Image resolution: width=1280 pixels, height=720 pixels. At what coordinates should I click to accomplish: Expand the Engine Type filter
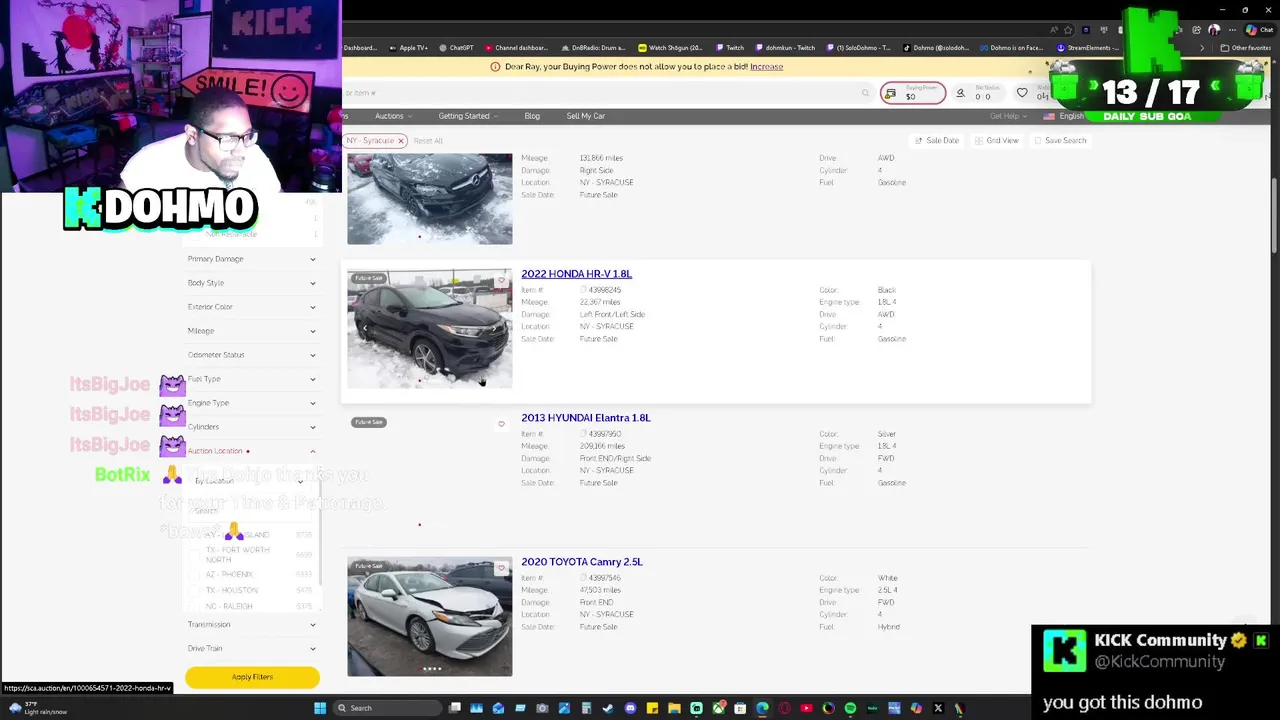252,403
